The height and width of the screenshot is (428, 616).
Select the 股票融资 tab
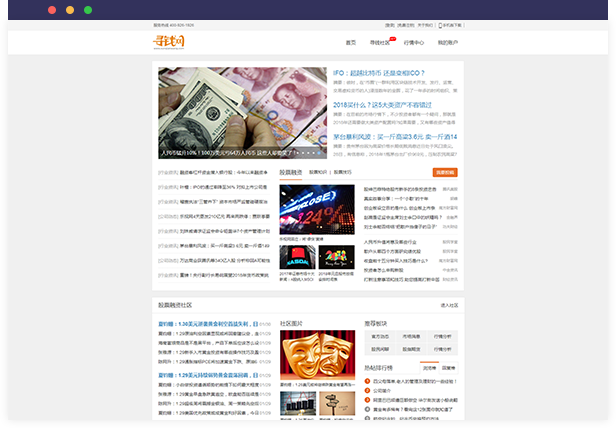pos(291,172)
